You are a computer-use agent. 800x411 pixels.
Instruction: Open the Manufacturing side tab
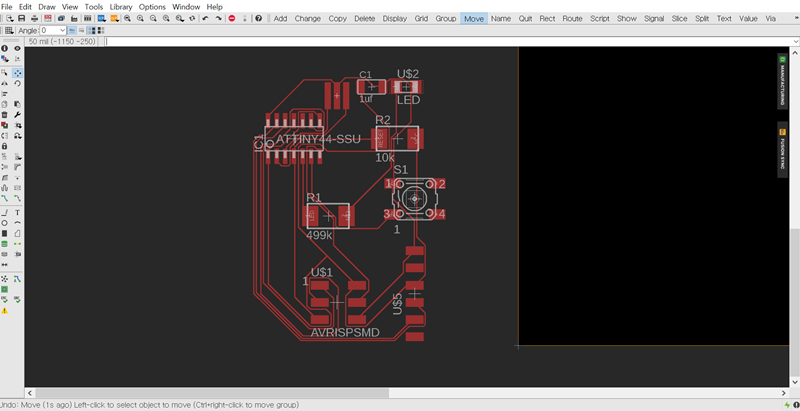click(782, 81)
